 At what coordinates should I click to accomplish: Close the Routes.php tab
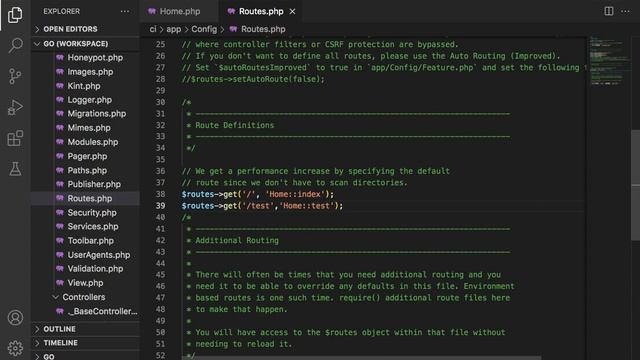[x=292, y=11]
